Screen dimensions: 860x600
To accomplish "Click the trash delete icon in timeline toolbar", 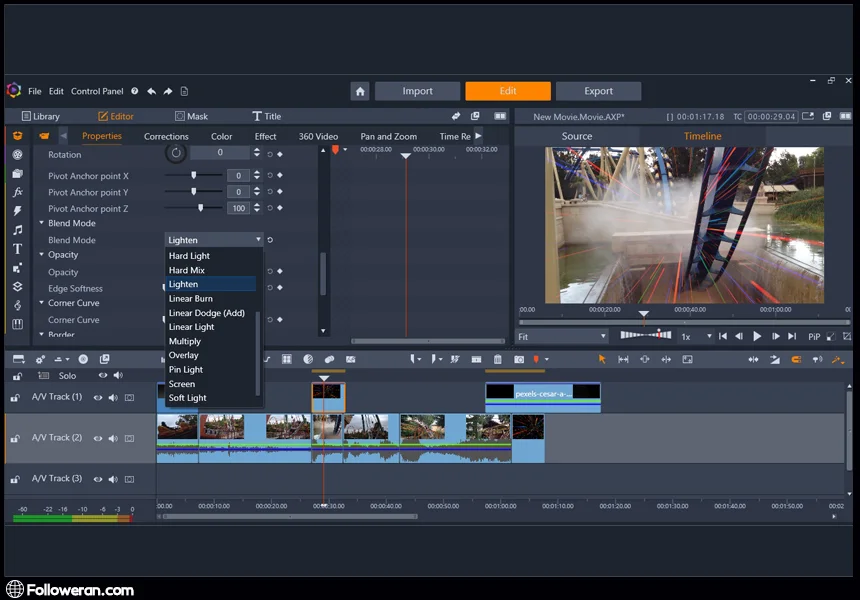I will [x=498, y=359].
